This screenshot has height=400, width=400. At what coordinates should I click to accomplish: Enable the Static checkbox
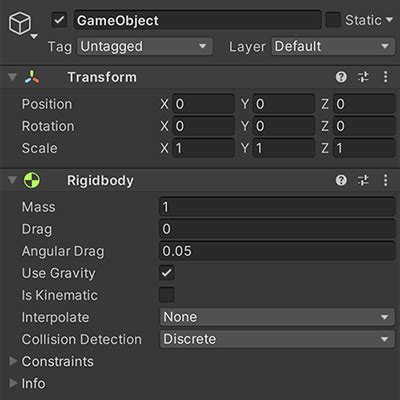click(x=333, y=20)
